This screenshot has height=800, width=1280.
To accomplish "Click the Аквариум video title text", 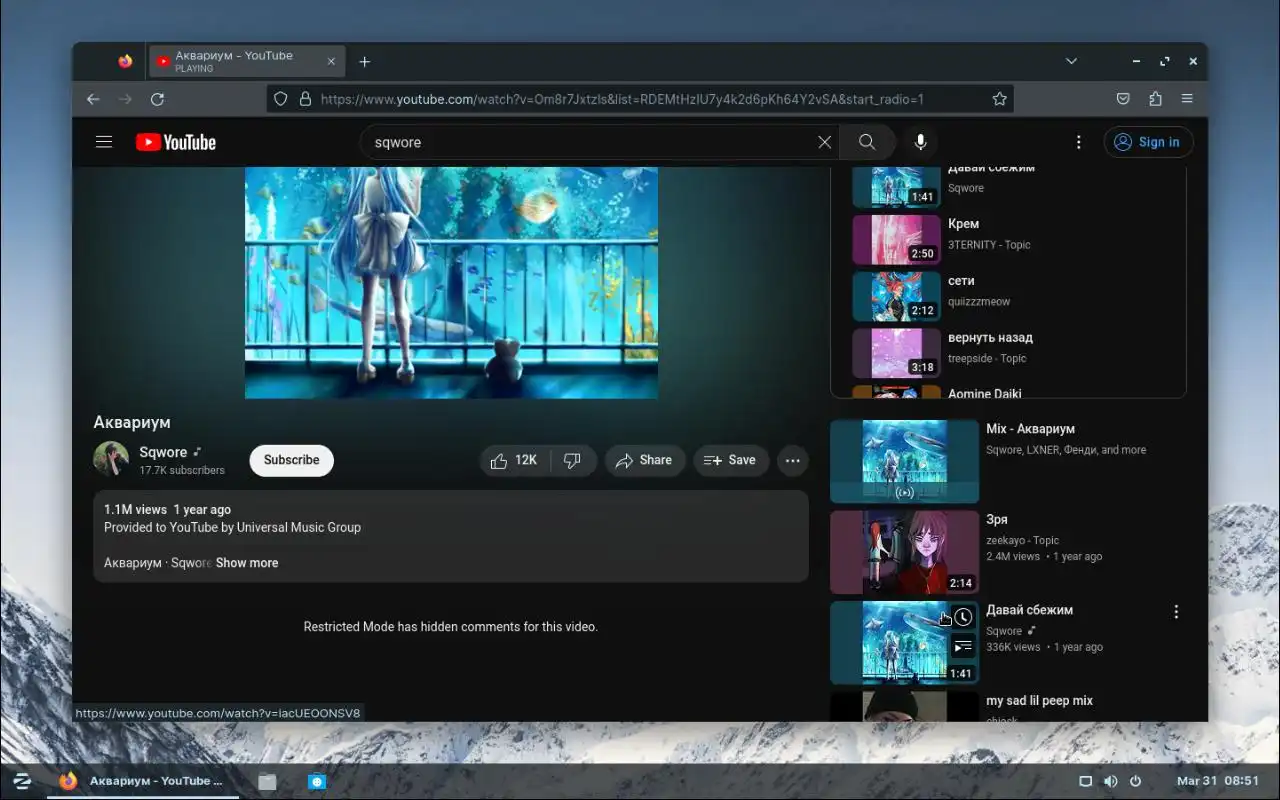I will 132,422.
